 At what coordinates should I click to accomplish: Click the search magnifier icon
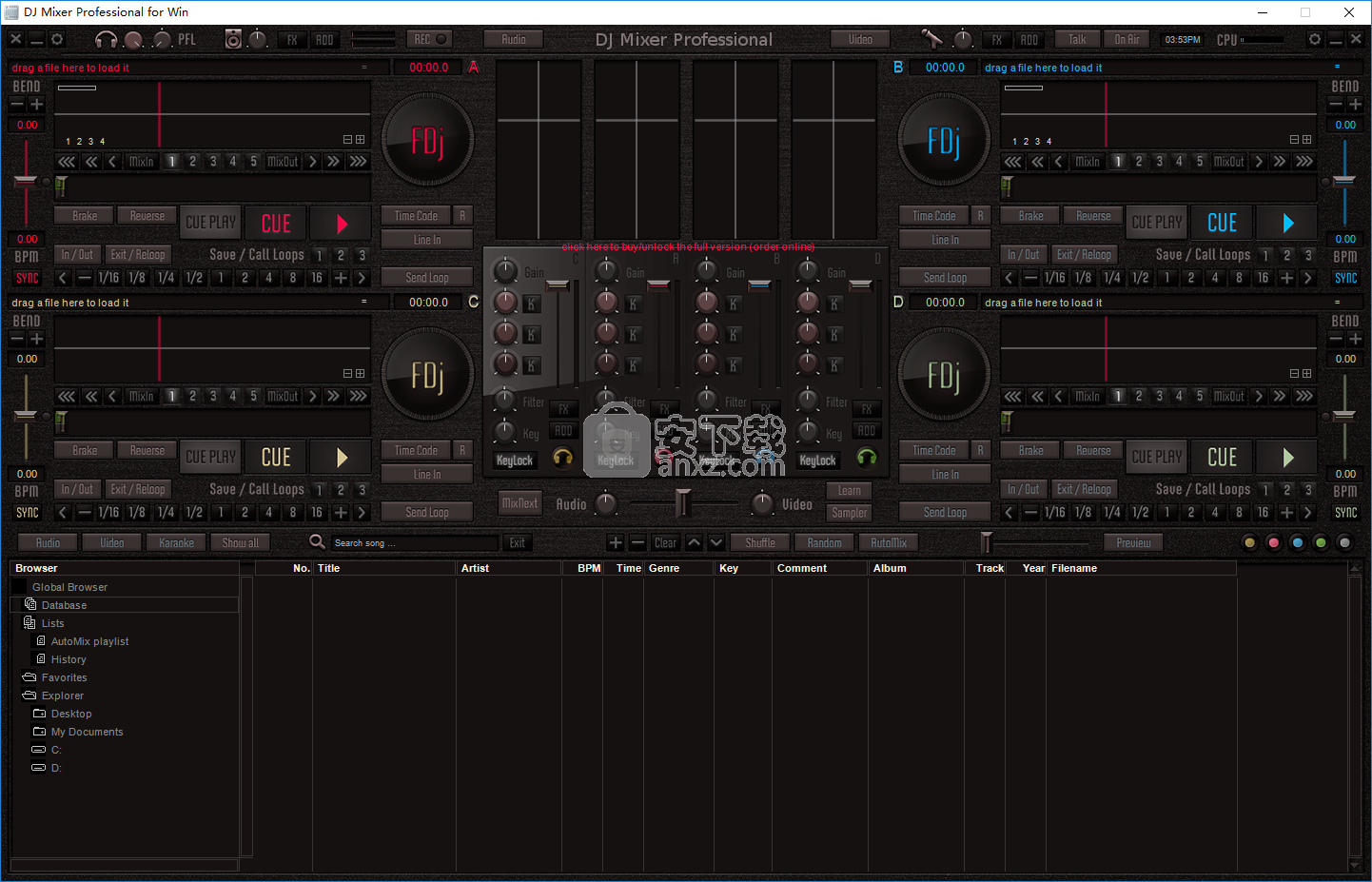point(317,542)
